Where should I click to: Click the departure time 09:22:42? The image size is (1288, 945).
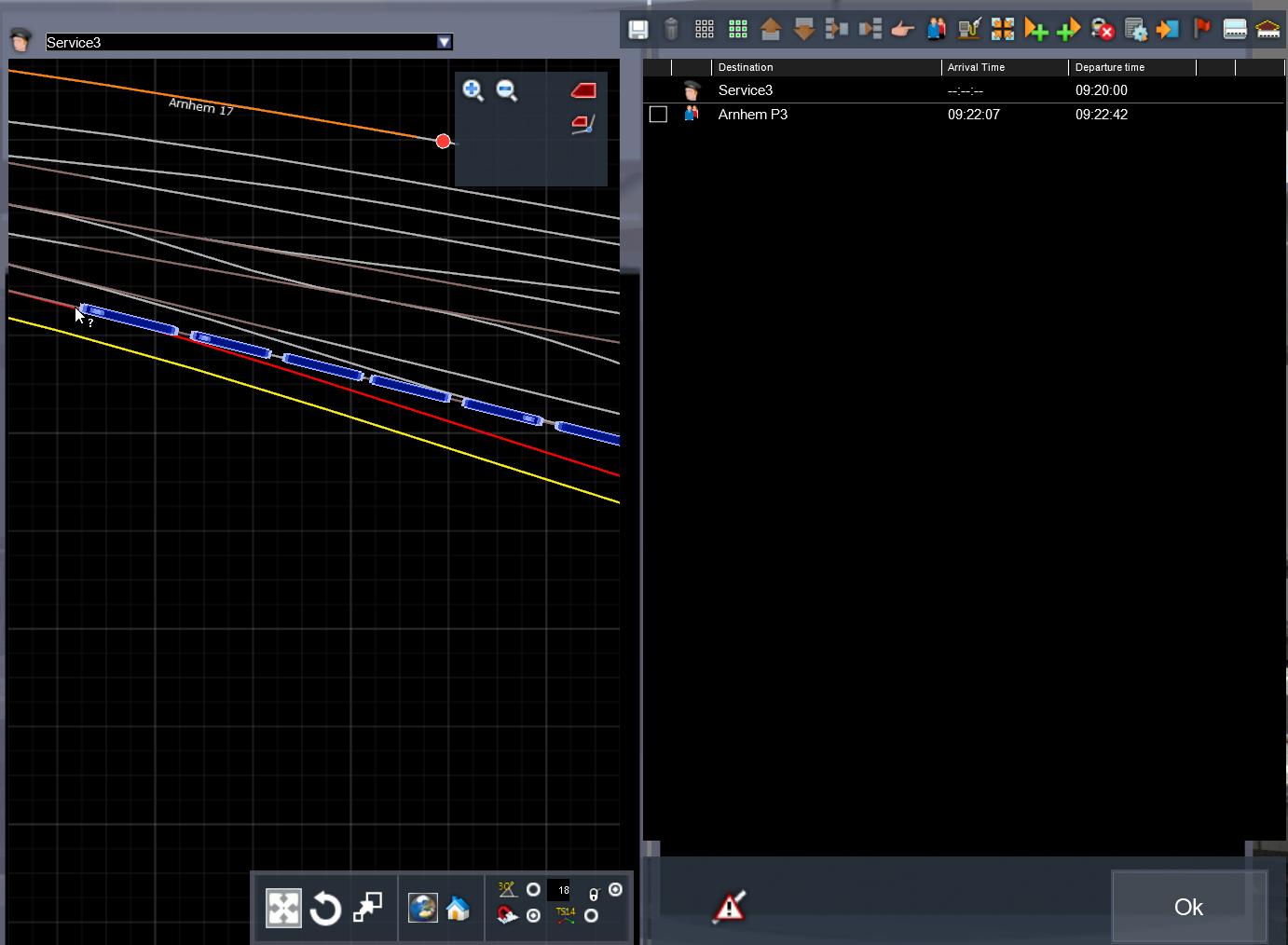pos(1101,115)
